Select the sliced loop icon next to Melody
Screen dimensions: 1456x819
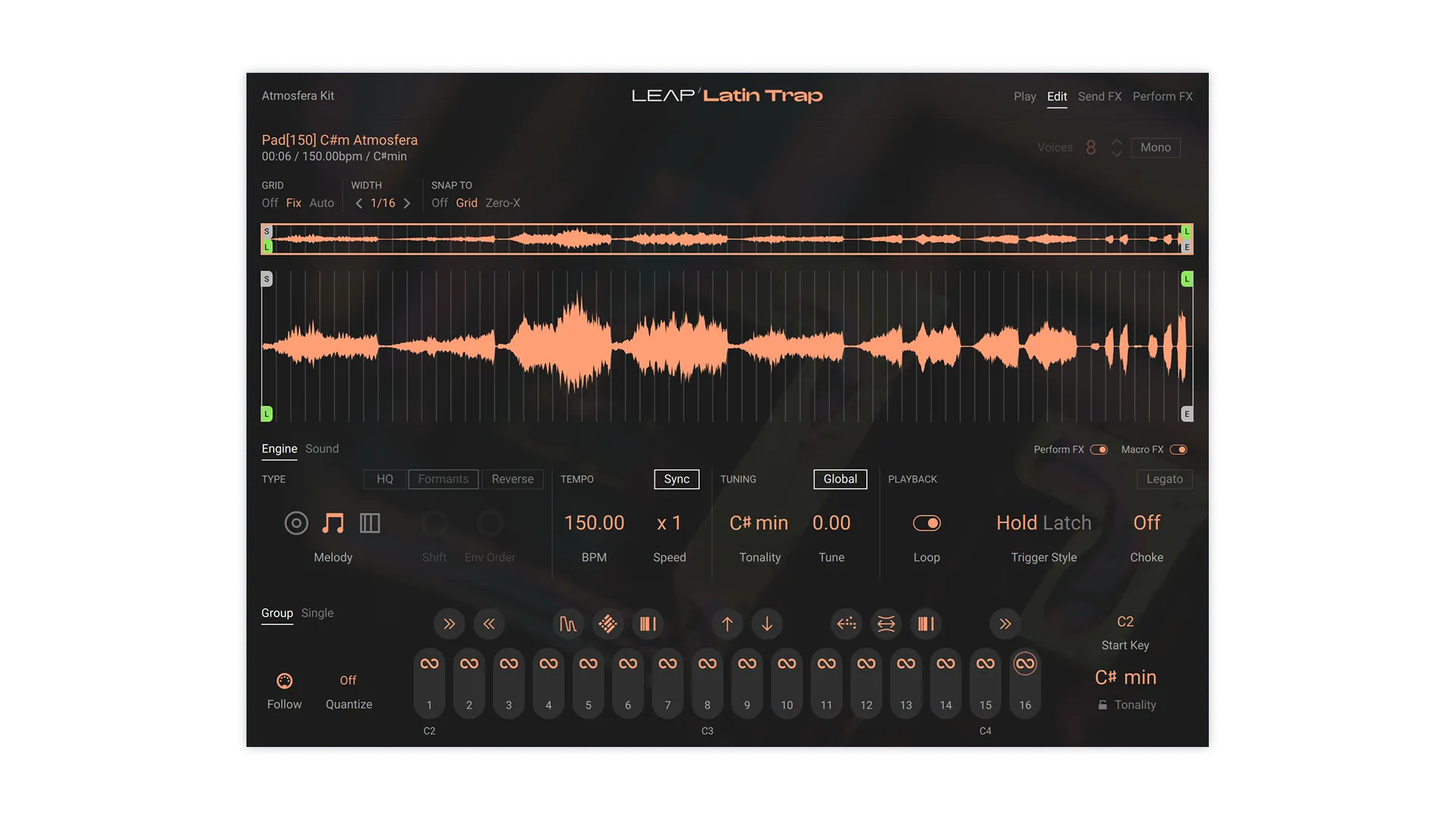pos(370,523)
